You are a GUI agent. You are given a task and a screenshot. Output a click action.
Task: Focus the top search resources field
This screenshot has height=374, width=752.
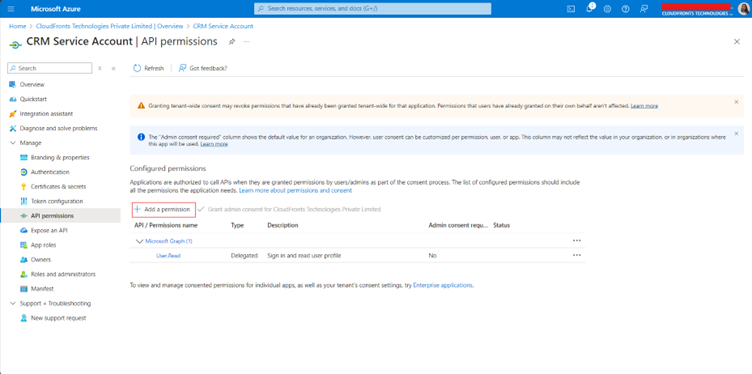coord(373,9)
